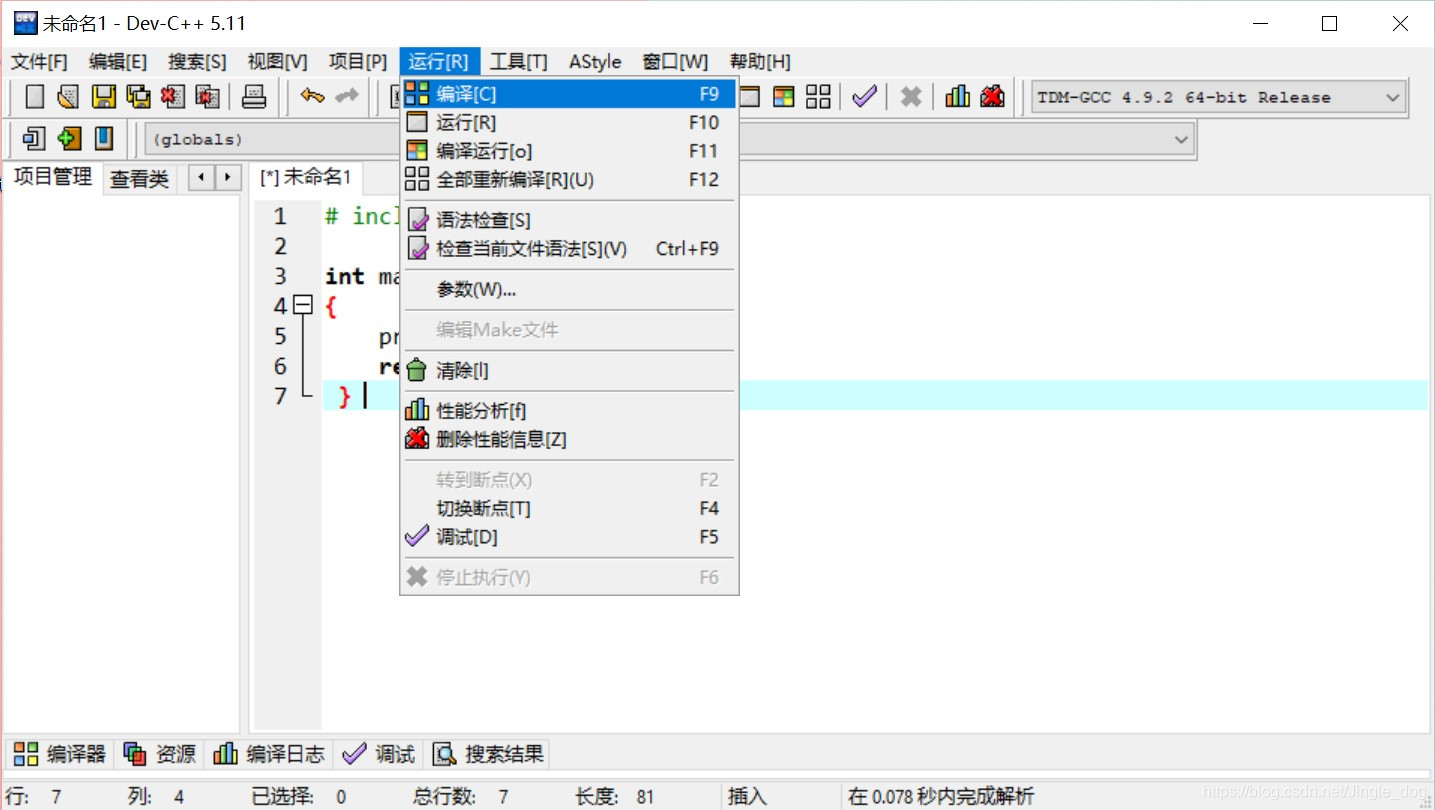Select 清除[l] menu entry
The height and width of the screenshot is (810, 1435).
[569, 371]
